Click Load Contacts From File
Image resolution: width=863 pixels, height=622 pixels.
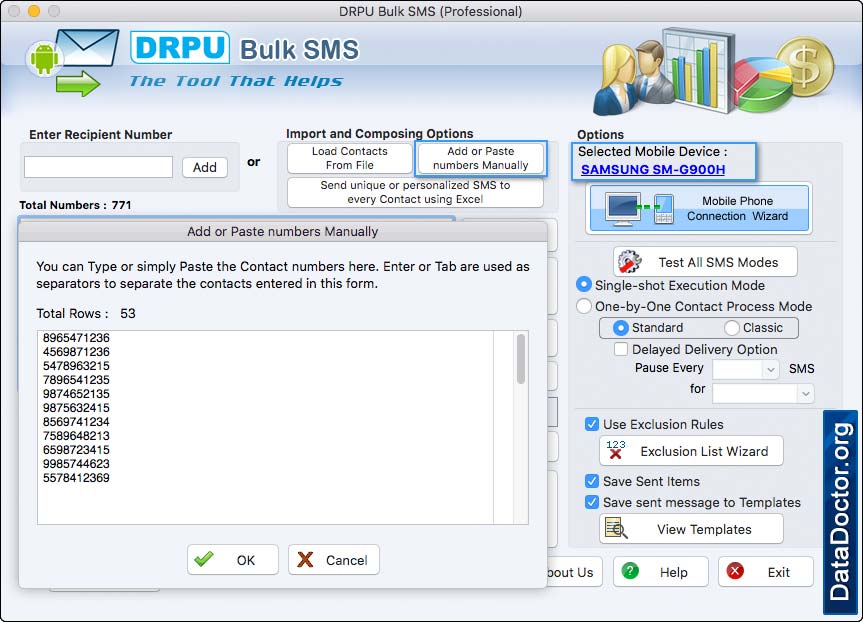pos(349,158)
